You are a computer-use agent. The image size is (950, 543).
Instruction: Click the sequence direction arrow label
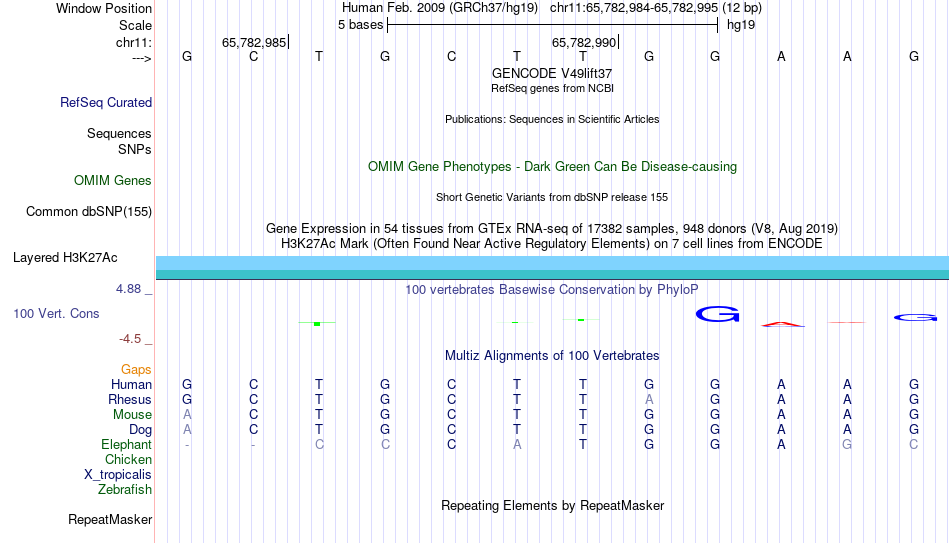pos(142,58)
